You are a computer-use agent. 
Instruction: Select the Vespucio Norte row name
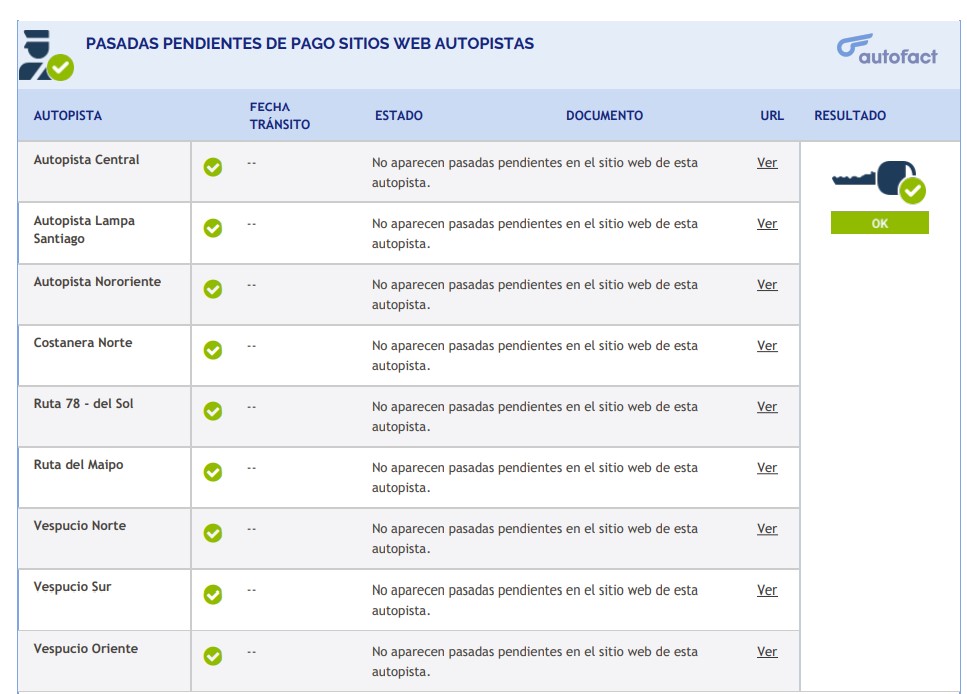point(80,526)
